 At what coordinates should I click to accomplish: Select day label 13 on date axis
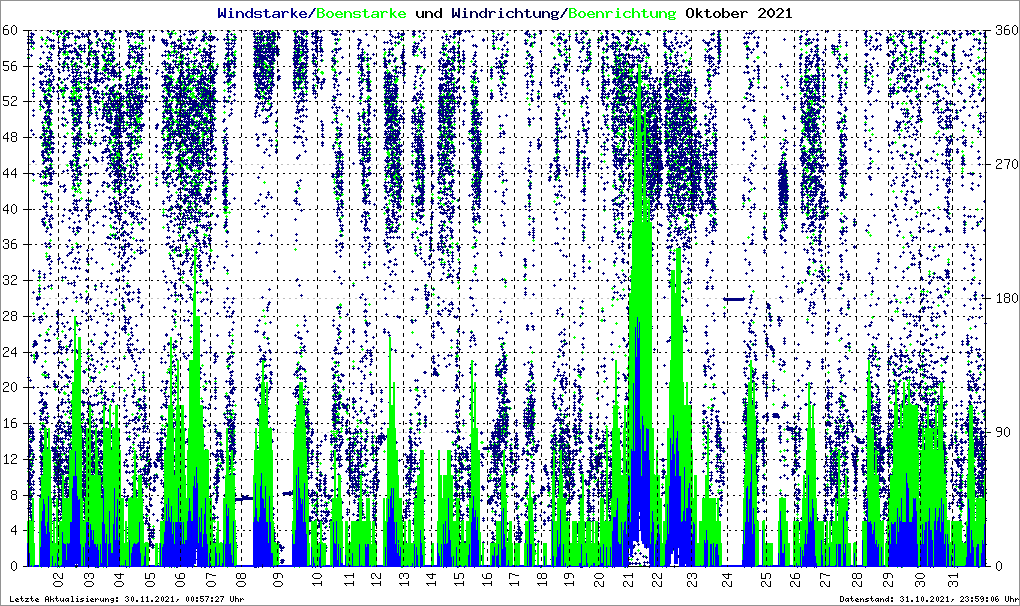(404, 577)
